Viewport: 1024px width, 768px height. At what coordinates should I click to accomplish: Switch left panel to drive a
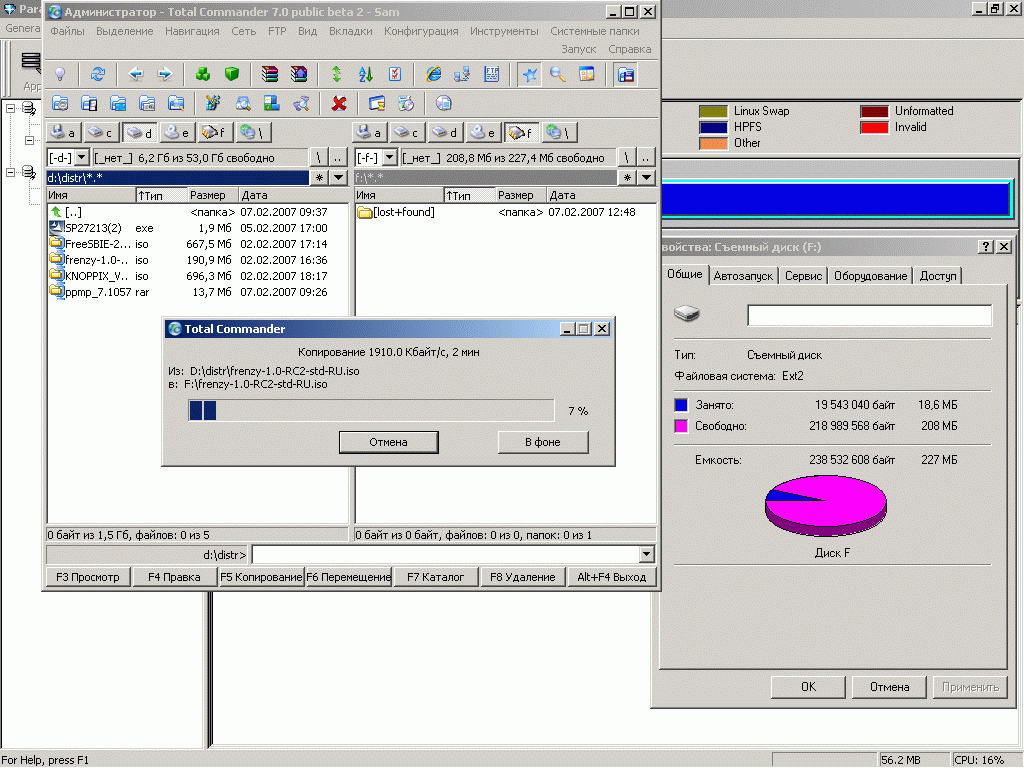63,133
